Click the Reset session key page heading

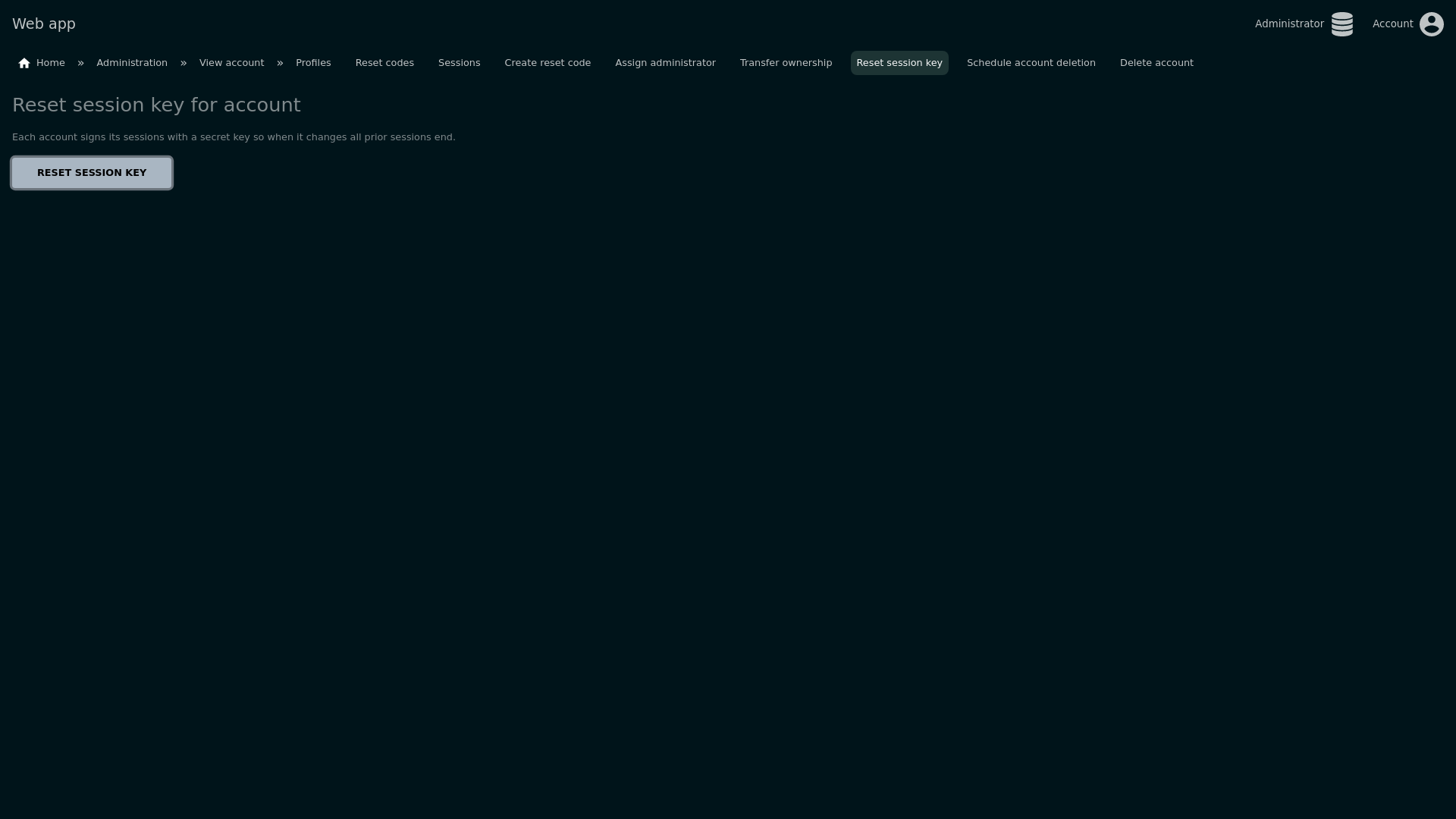156,105
